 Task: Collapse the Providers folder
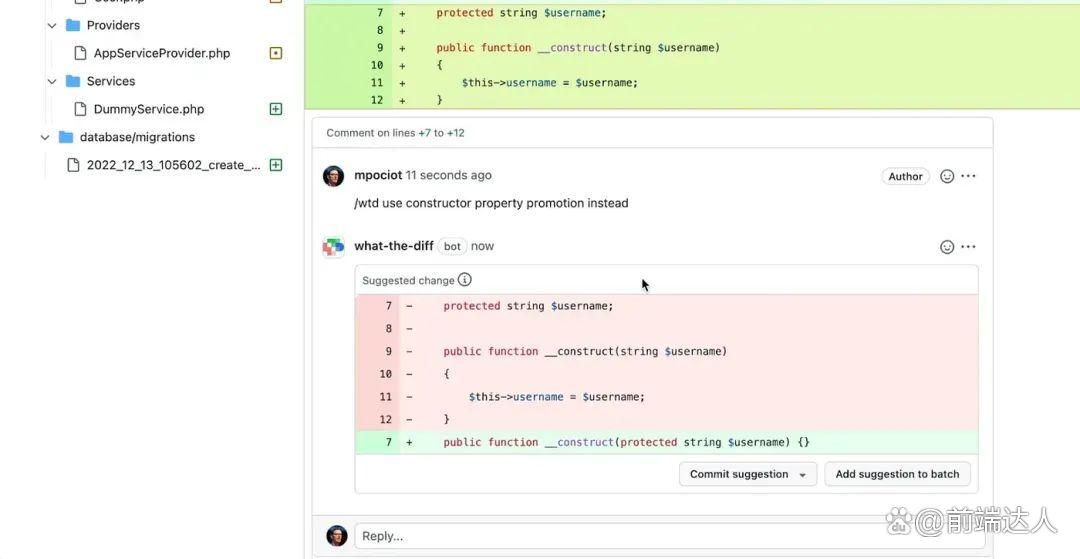[x=52, y=25]
